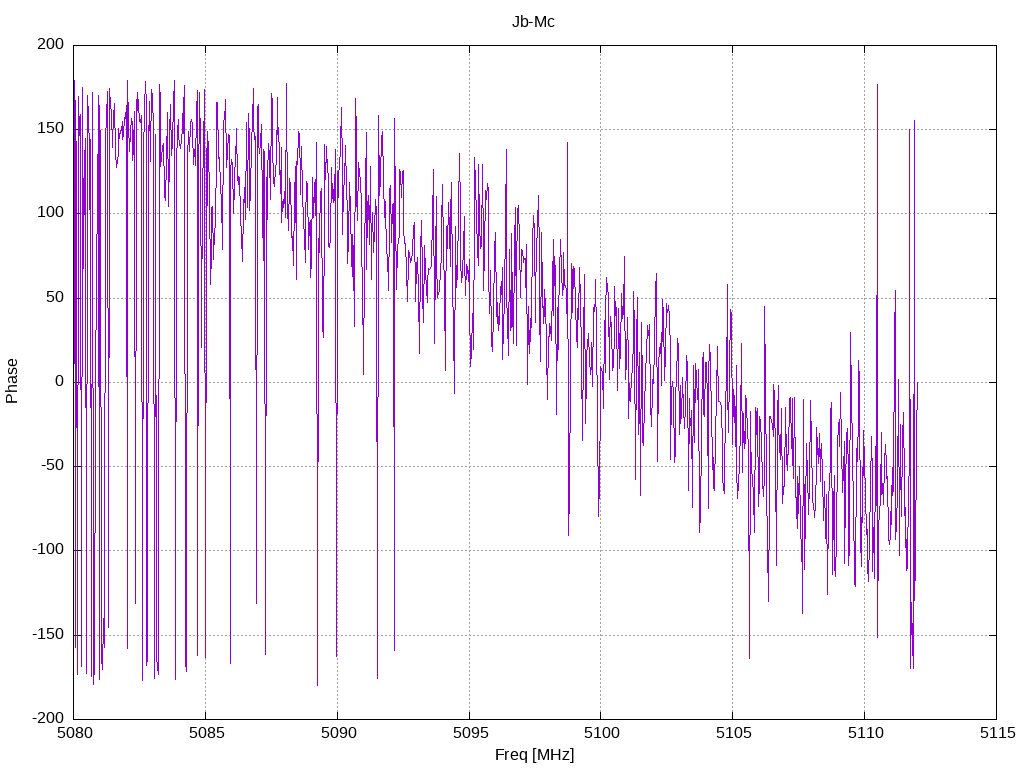
Task: Click the x-axis tick label '5095'
Action: click(470, 733)
